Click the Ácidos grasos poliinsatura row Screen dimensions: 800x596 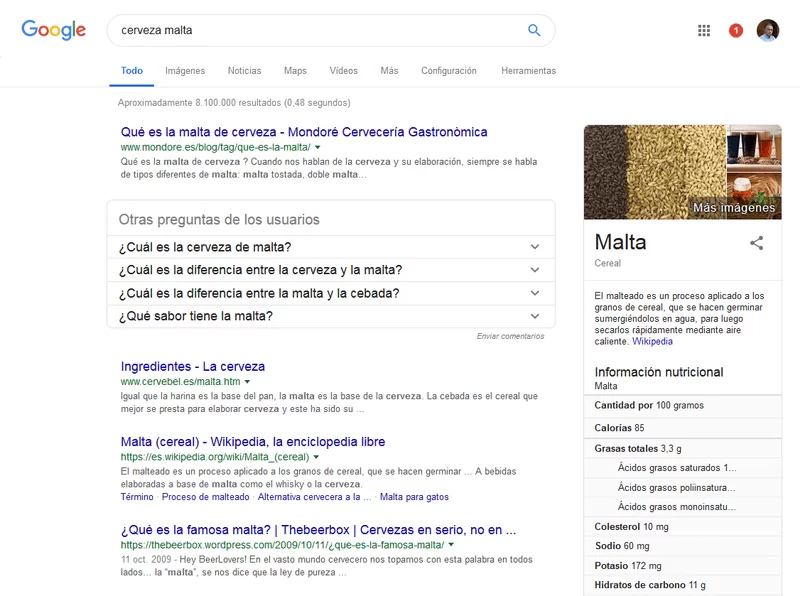pyautogui.click(x=683, y=487)
